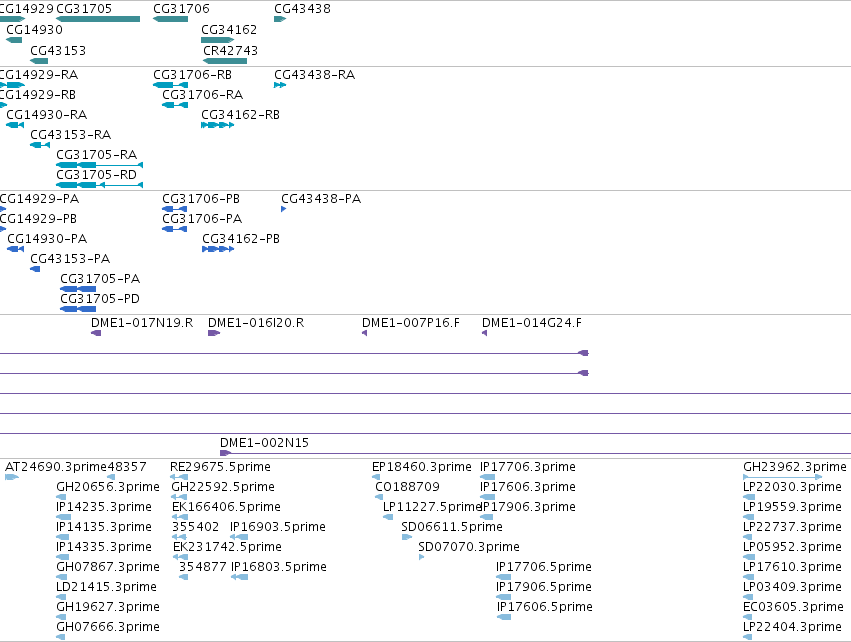Click the CG31706 gene label
Screen dimensions: 851x642
181,9
